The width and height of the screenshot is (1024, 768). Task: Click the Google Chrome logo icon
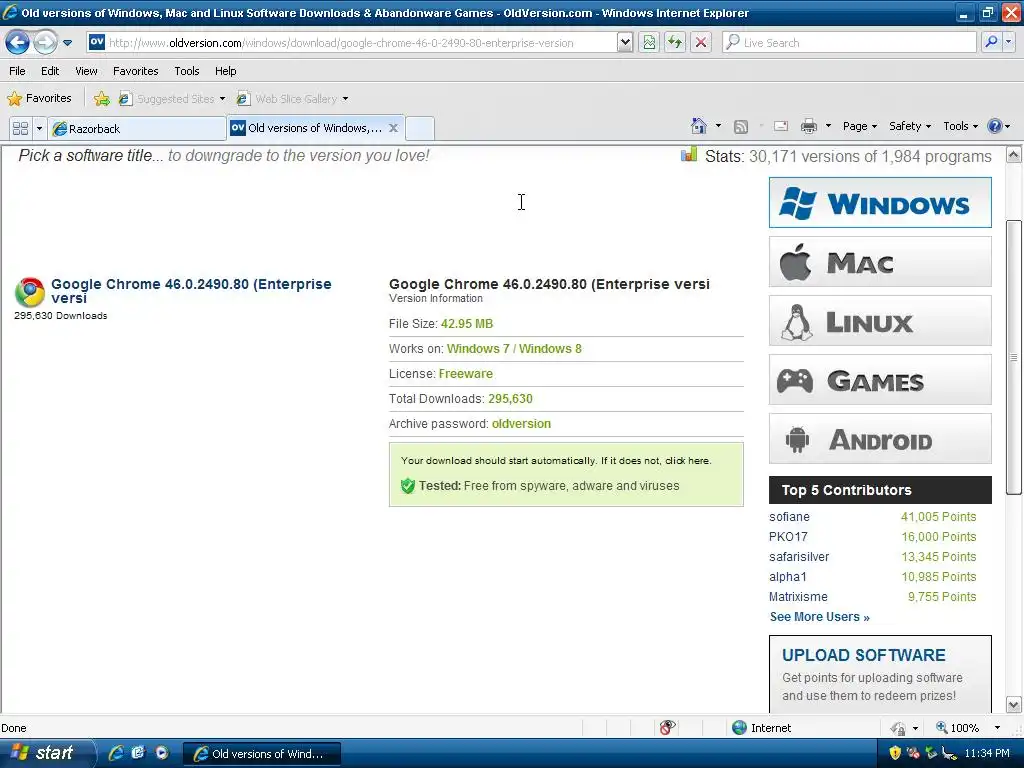point(29,292)
